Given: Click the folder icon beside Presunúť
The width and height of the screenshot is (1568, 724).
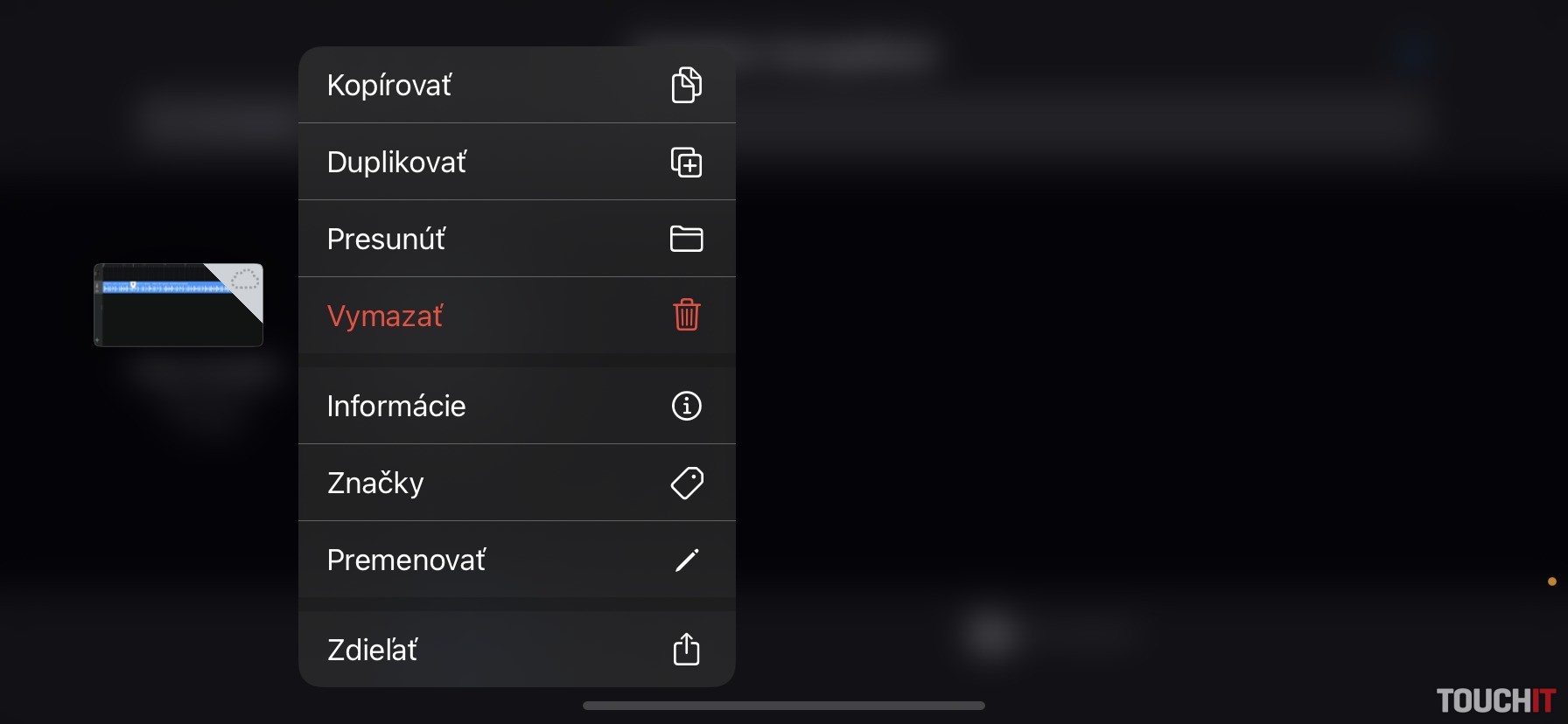Looking at the screenshot, I should pyautogui.click(x=687, y=239).
